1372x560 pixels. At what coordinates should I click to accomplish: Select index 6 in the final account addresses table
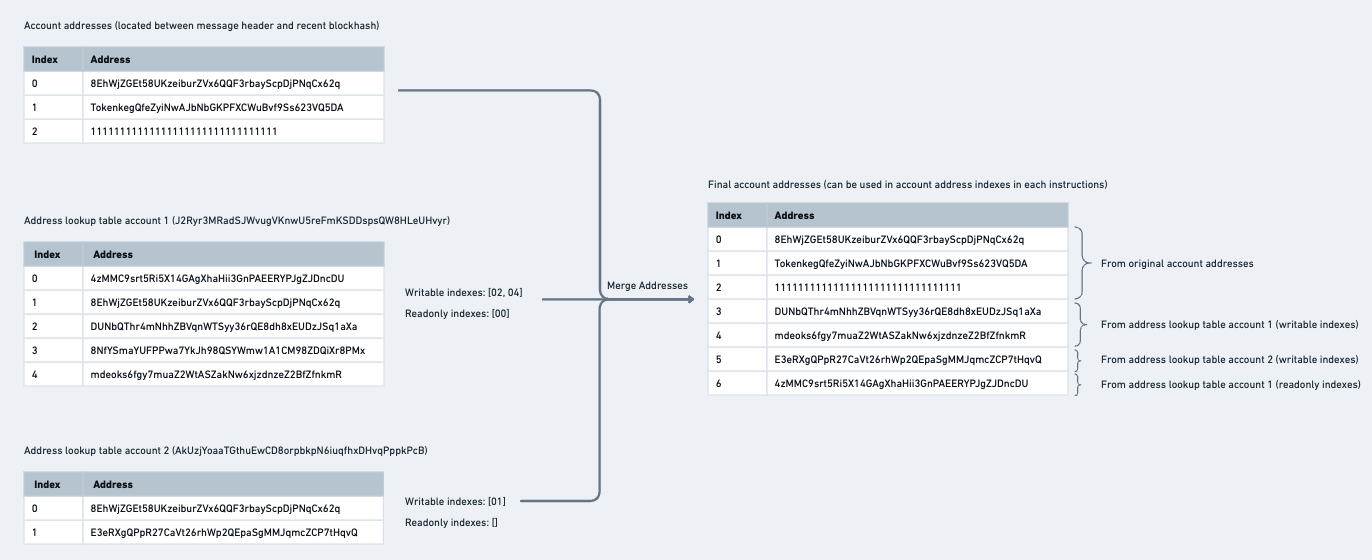(x=719, y=384)
